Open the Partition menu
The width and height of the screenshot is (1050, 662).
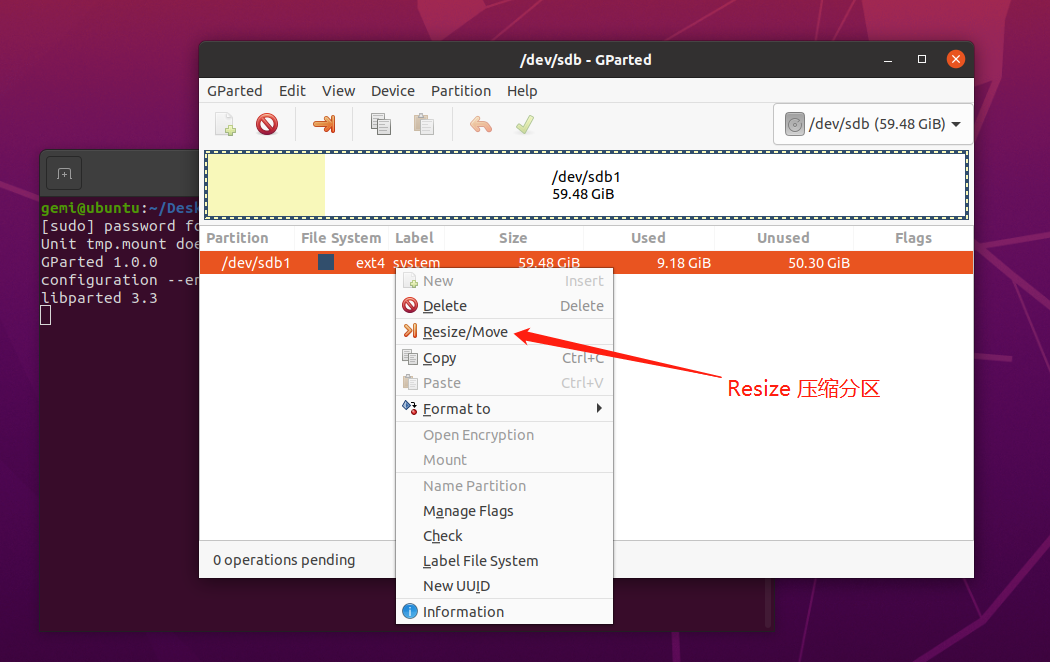461,90
